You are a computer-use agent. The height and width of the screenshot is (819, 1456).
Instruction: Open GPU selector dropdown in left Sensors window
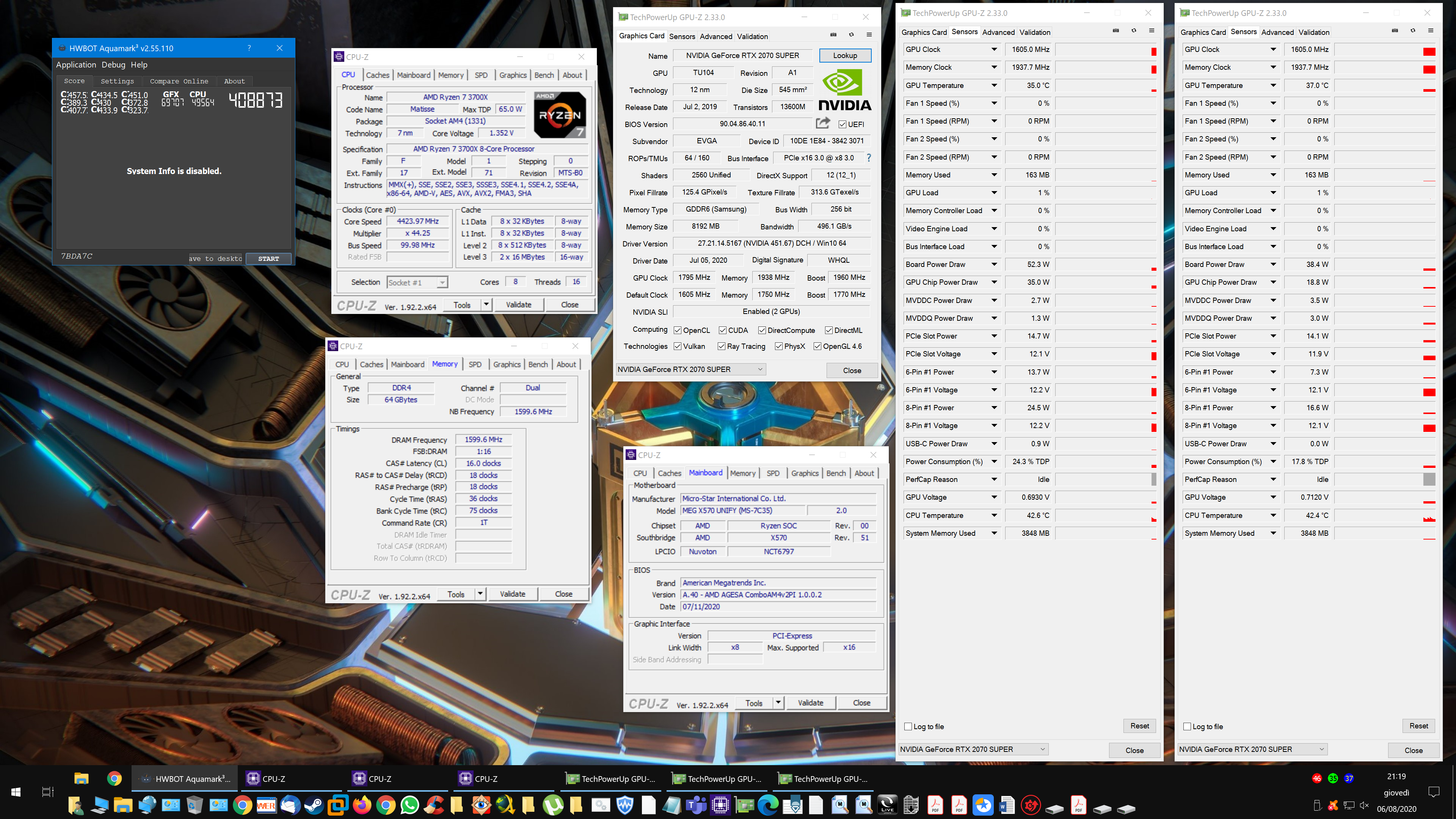(x=973, y=749)
